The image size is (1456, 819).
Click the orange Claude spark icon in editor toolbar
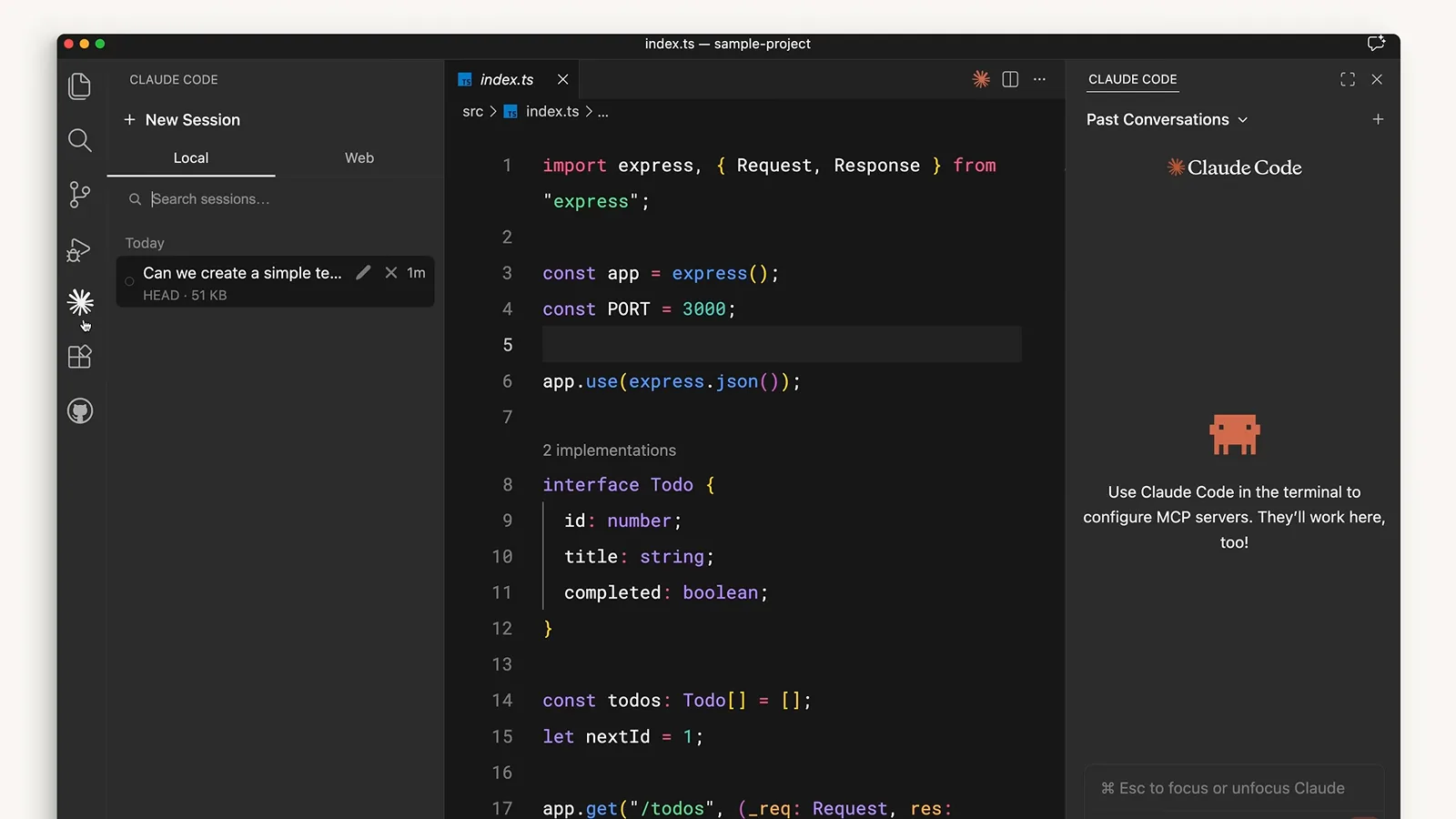981,79
